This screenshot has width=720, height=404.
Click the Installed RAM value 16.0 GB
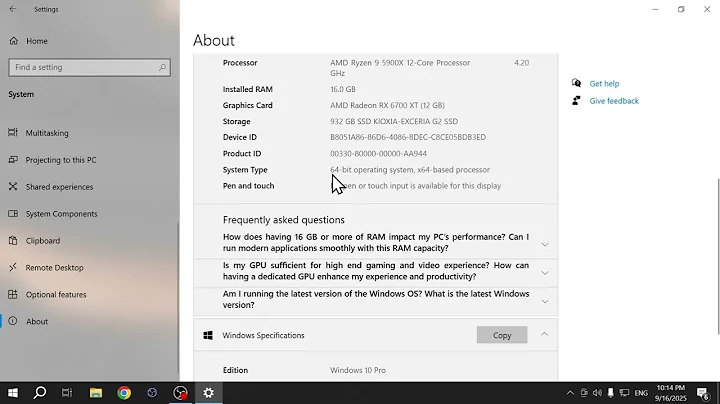343,90
